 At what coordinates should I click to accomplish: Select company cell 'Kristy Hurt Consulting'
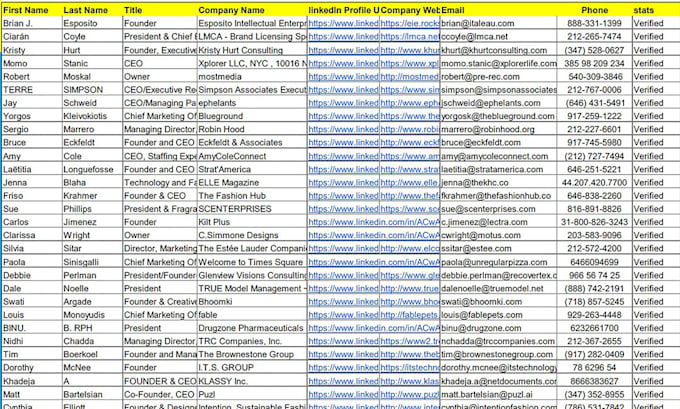pos(252,50)
